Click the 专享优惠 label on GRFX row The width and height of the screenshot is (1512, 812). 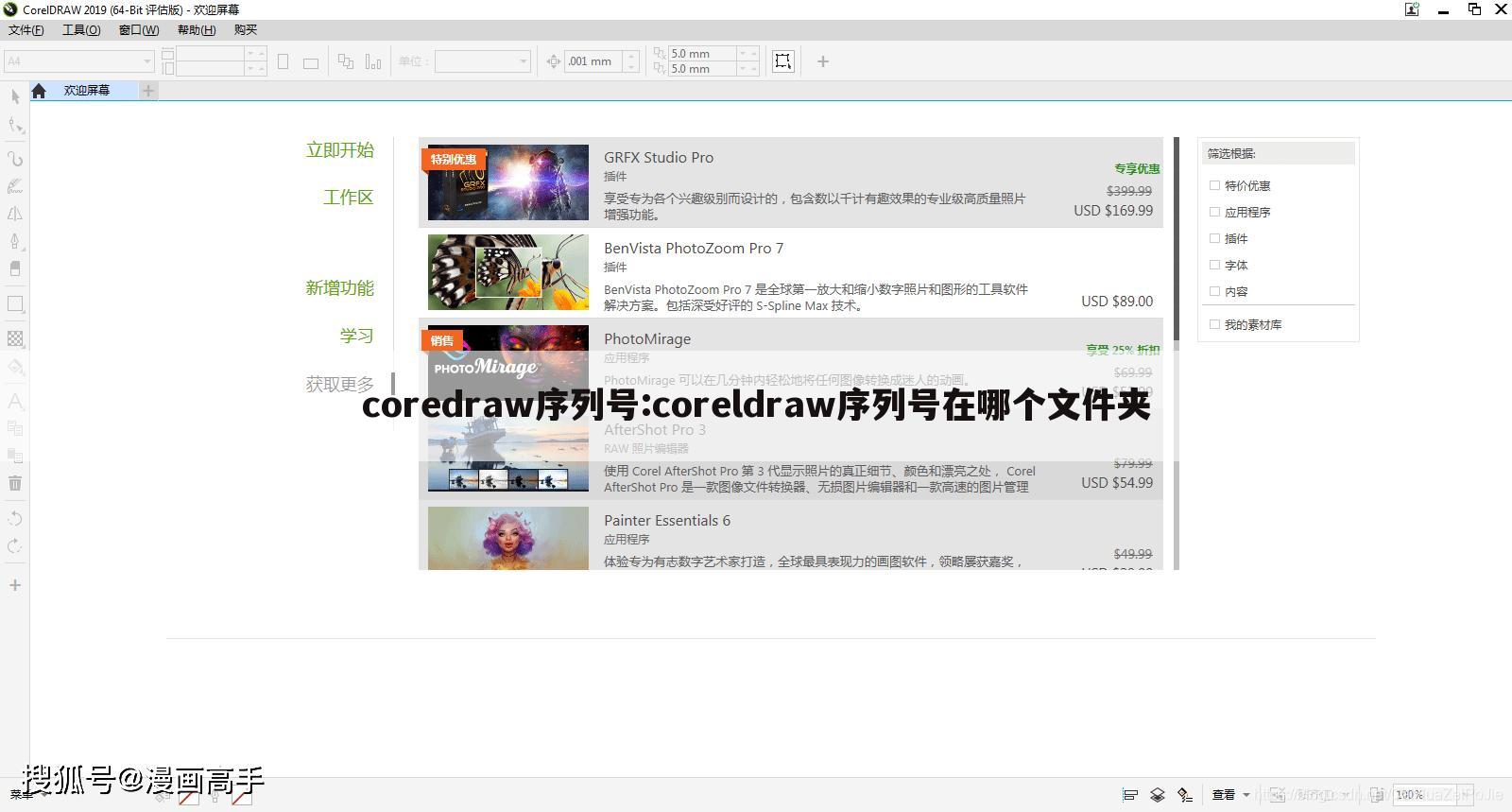tap(1137, 169)
